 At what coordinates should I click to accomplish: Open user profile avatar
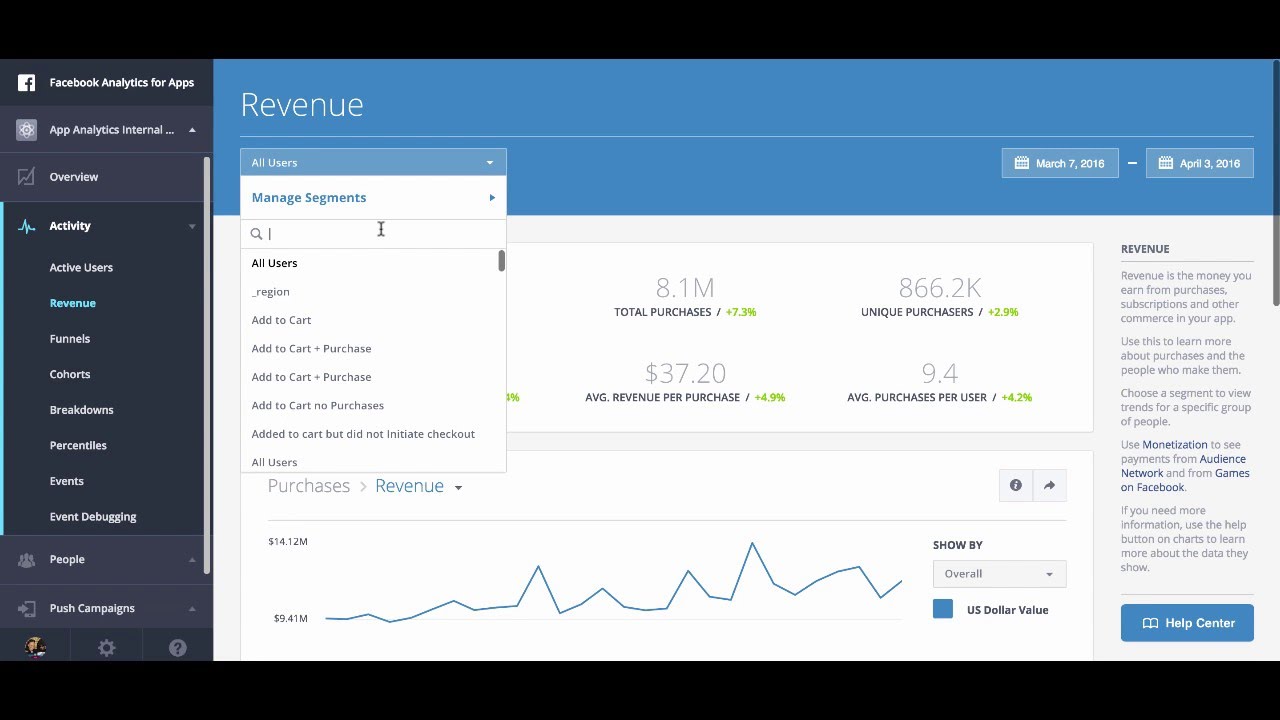pyautogui.click(x=36, y=648)
